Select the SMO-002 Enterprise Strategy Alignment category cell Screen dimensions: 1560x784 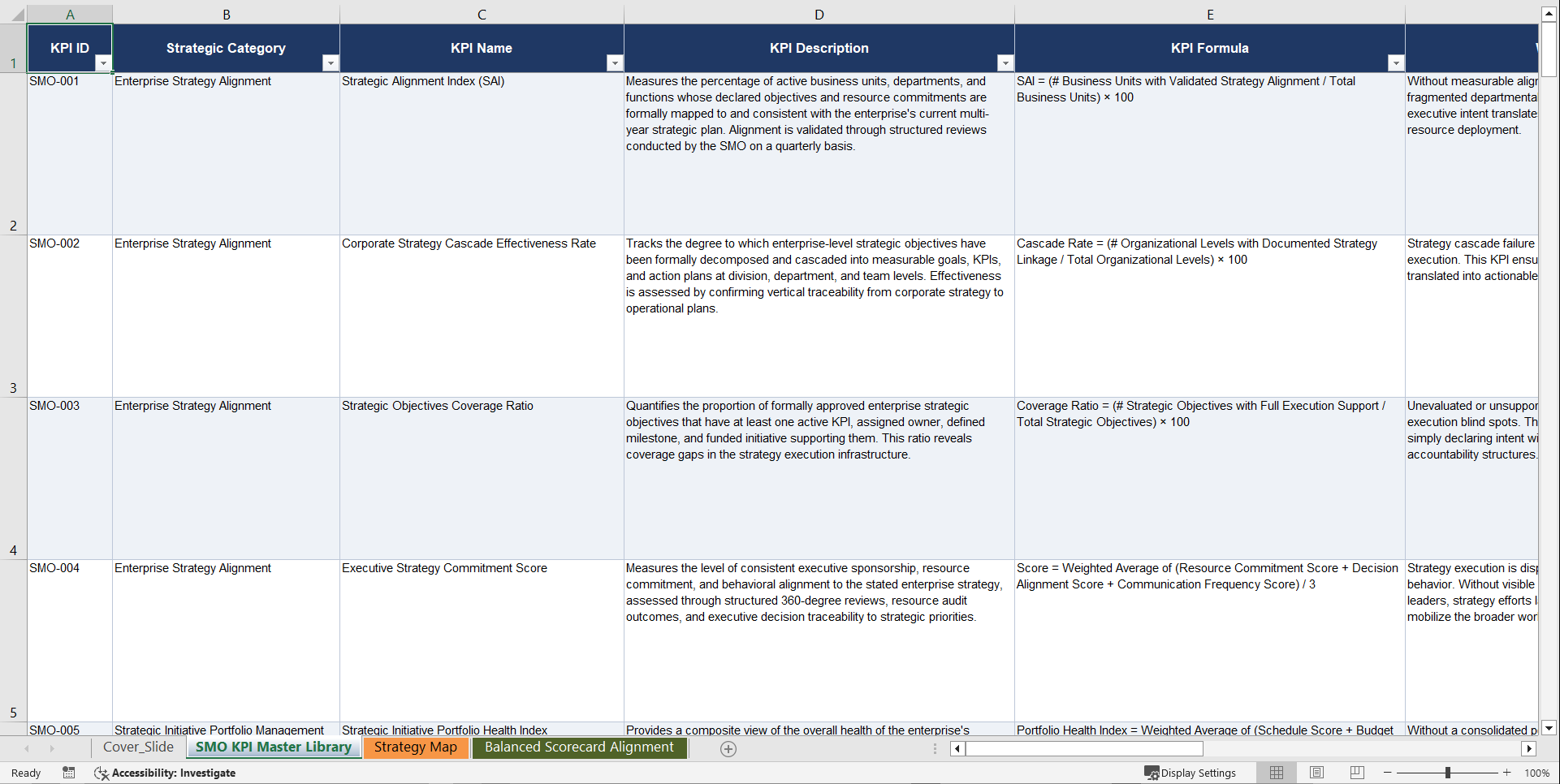coord(226,317)
